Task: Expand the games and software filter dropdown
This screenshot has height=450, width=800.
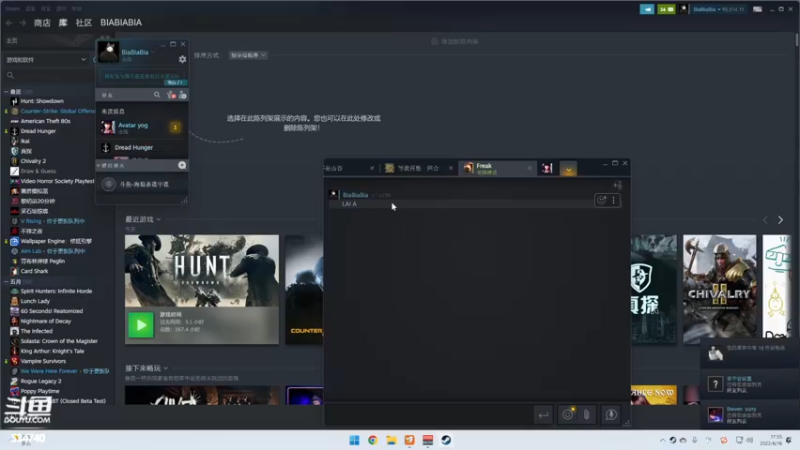Action: [x=46, y=60]
